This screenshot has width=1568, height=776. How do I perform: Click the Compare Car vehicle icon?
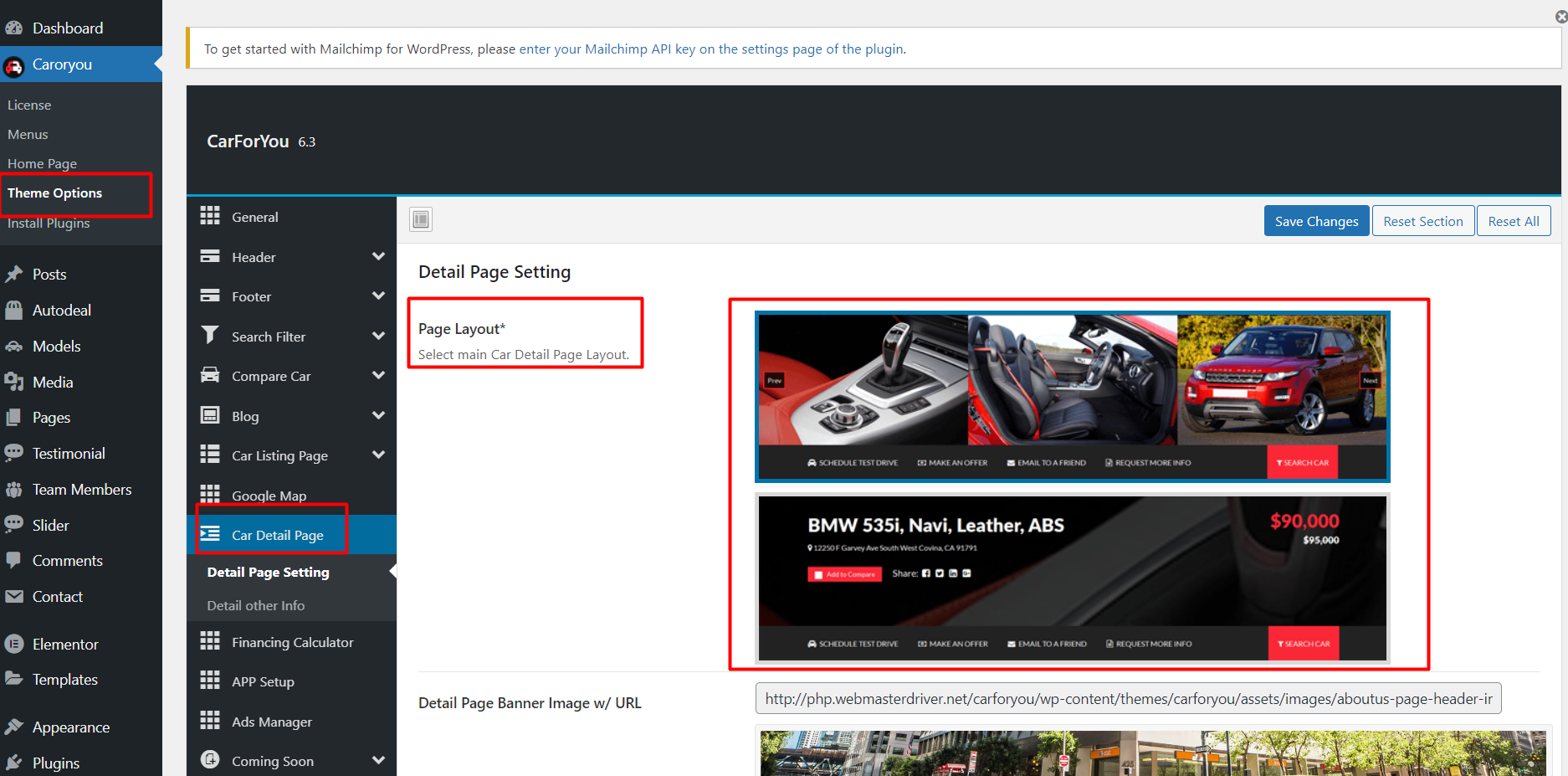[210, 375]
